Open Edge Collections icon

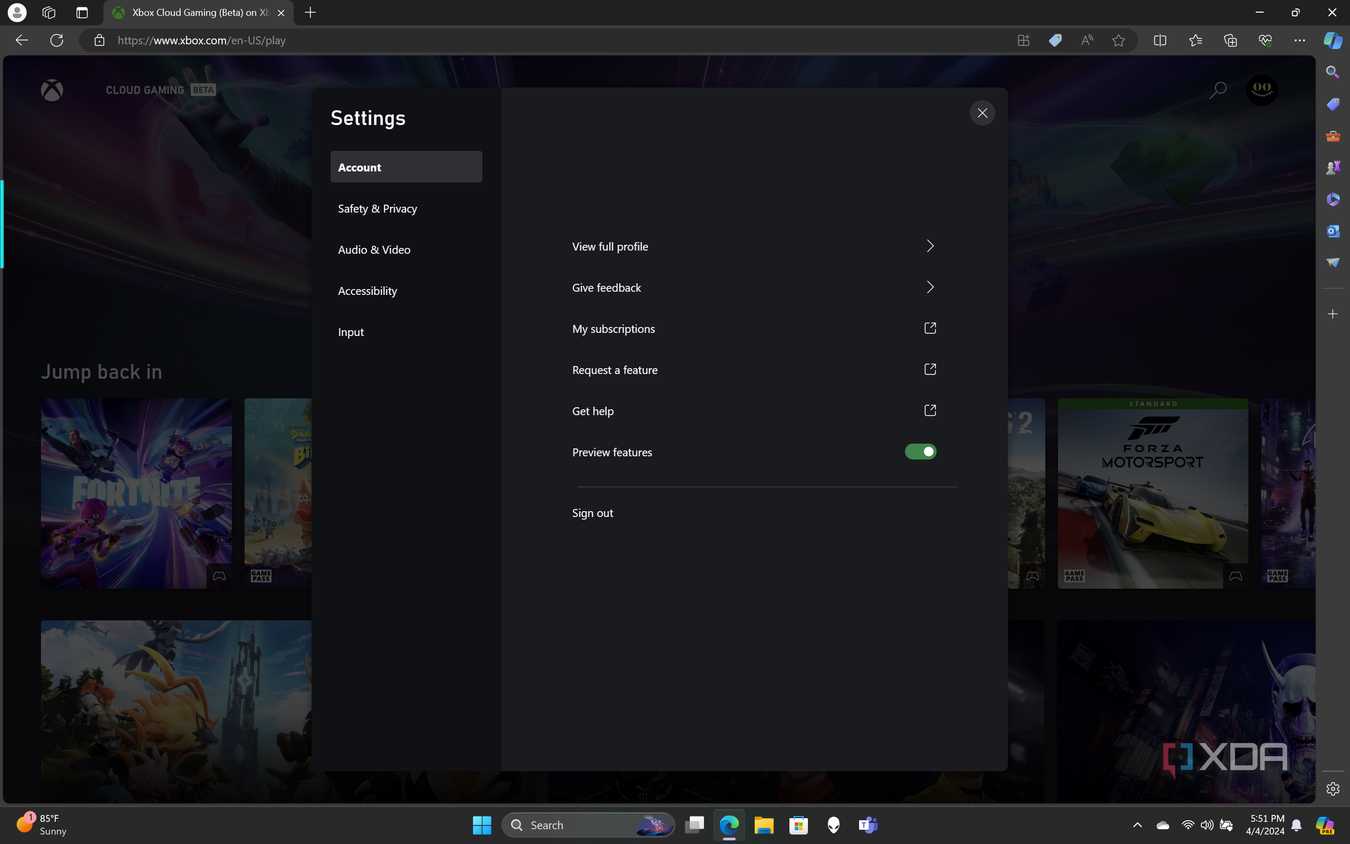[x=1230, y=40]
